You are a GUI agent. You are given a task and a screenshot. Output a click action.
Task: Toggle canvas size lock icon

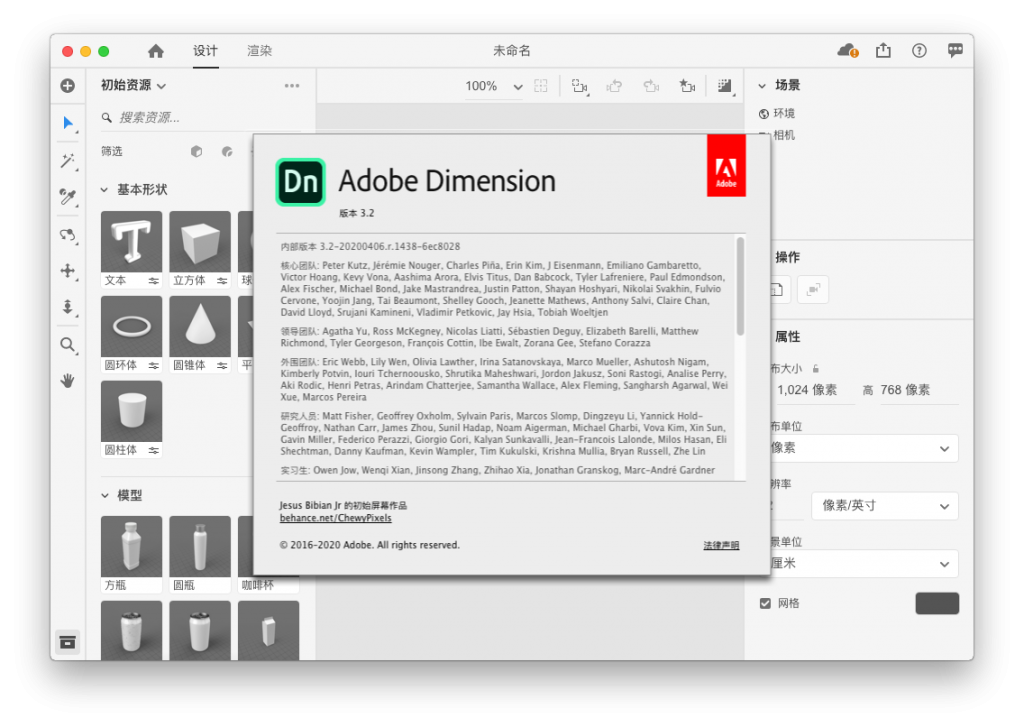tap(816, 369)
